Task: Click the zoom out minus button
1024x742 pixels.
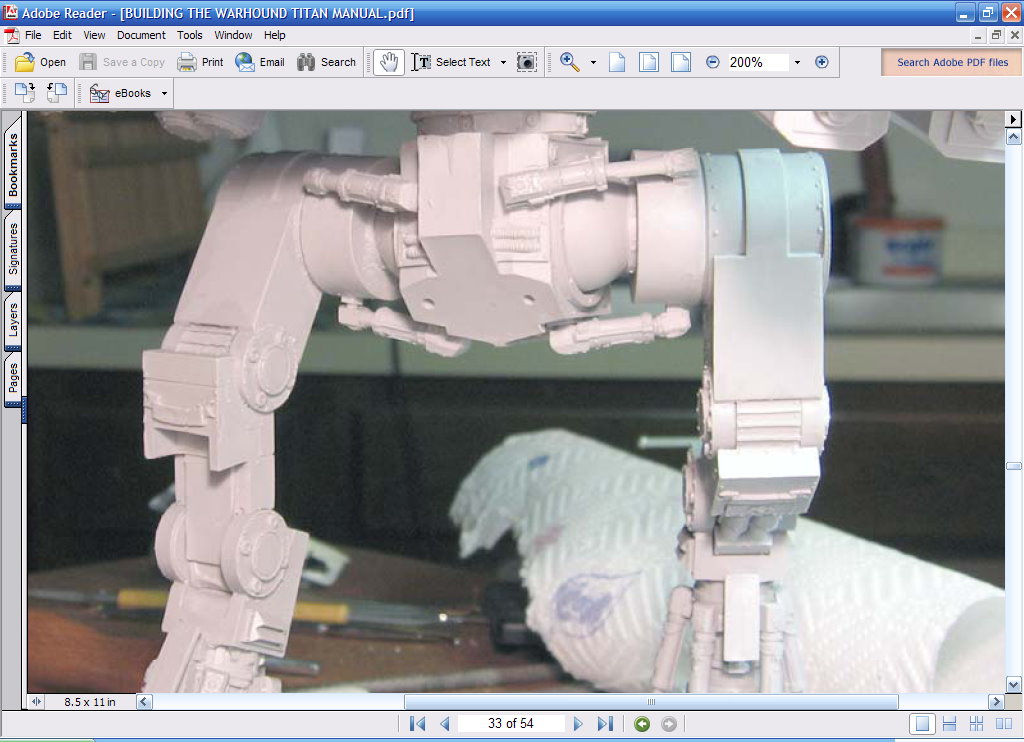Action: (712, 62)
